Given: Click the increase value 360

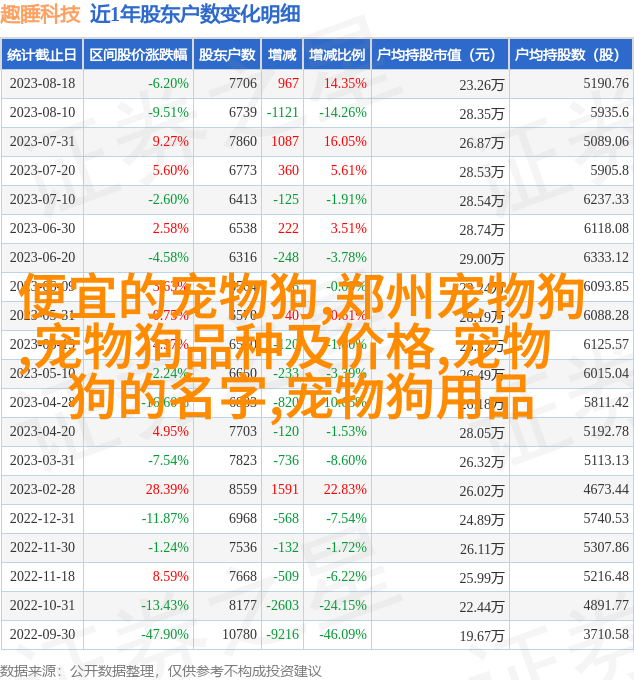Looking at the screenshot, I should point(288,170).
